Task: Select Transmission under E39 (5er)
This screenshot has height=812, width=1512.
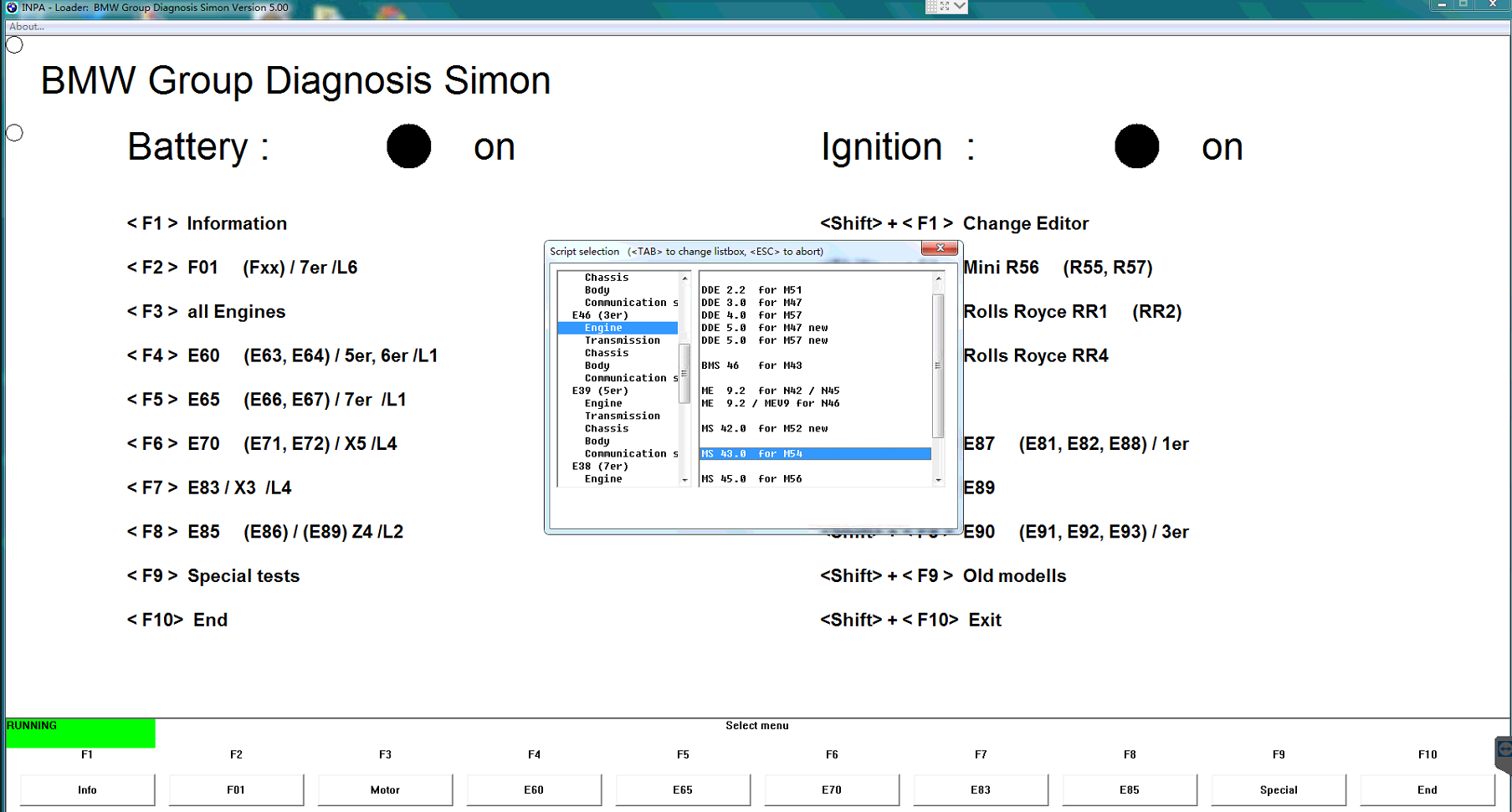Action: [623, 416]
